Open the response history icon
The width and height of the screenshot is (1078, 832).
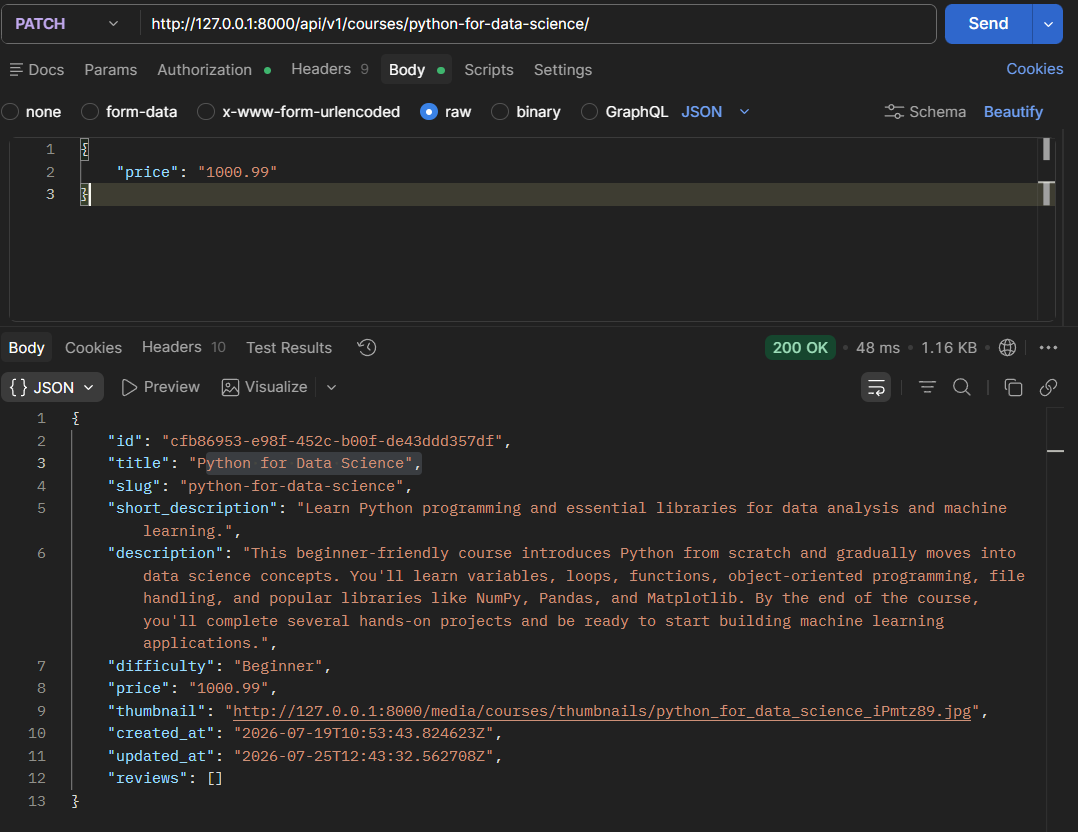(x=366, y=348)
